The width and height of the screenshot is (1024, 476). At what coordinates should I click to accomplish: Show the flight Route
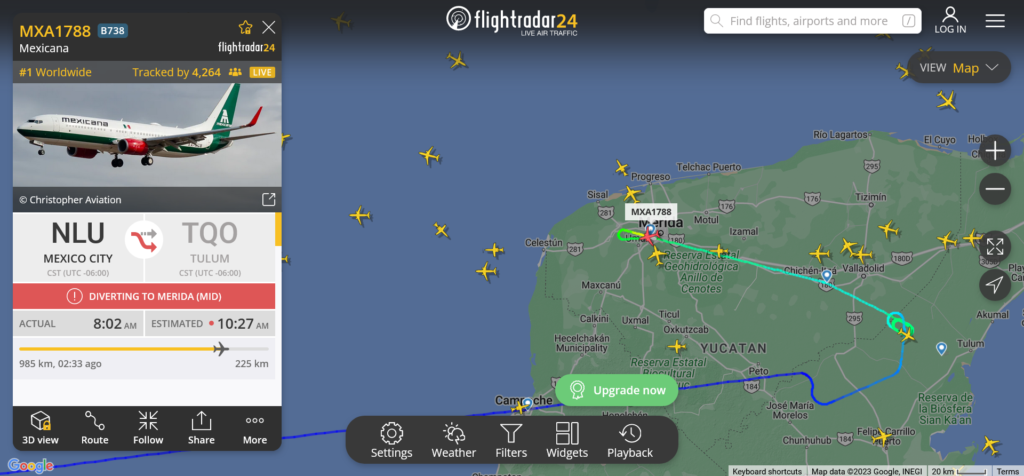tap(95, 428)
